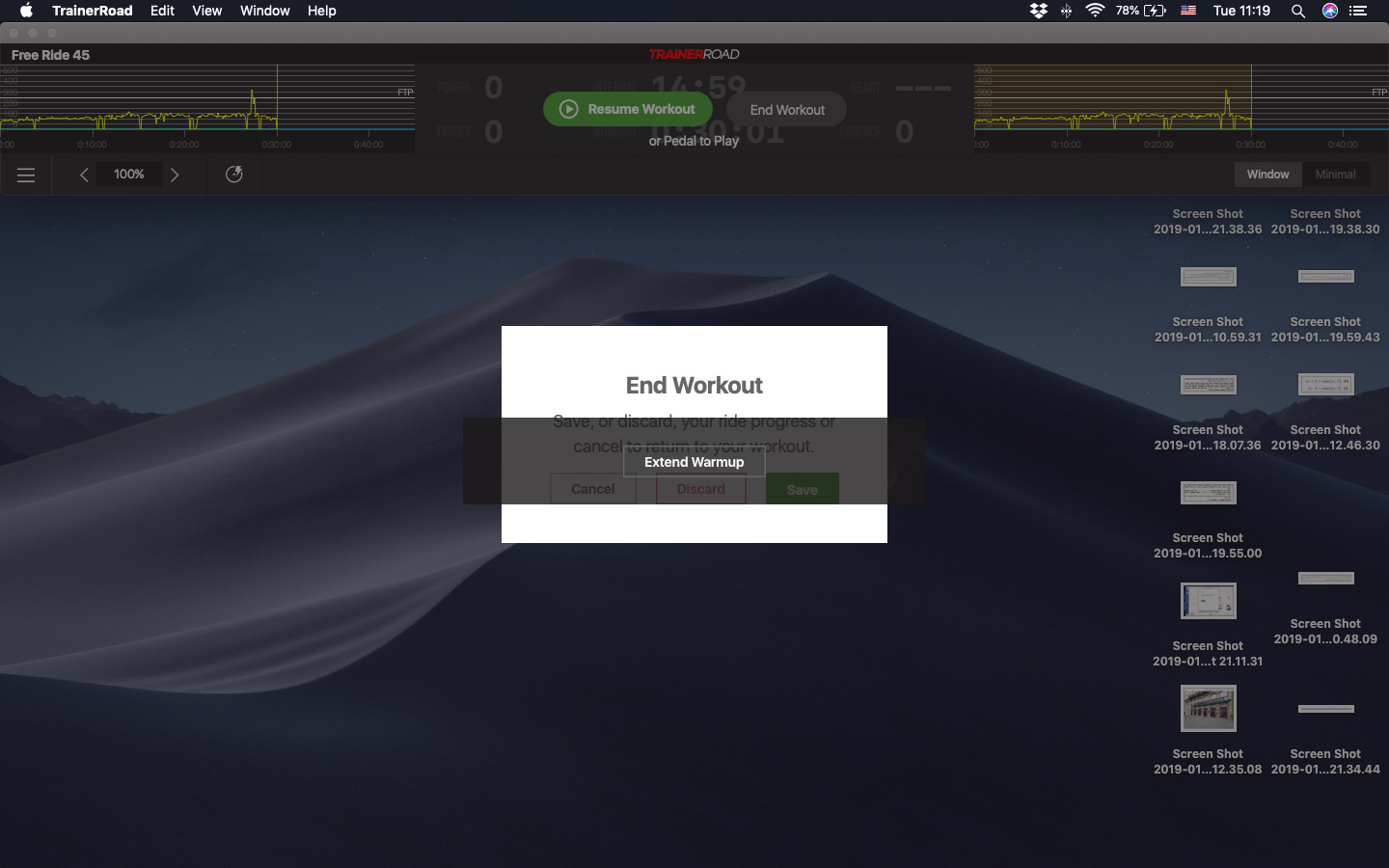This screenshot has width=1389, height=868.
Task: Click the TrainerRoad logo in header
Action: [694, 54]
